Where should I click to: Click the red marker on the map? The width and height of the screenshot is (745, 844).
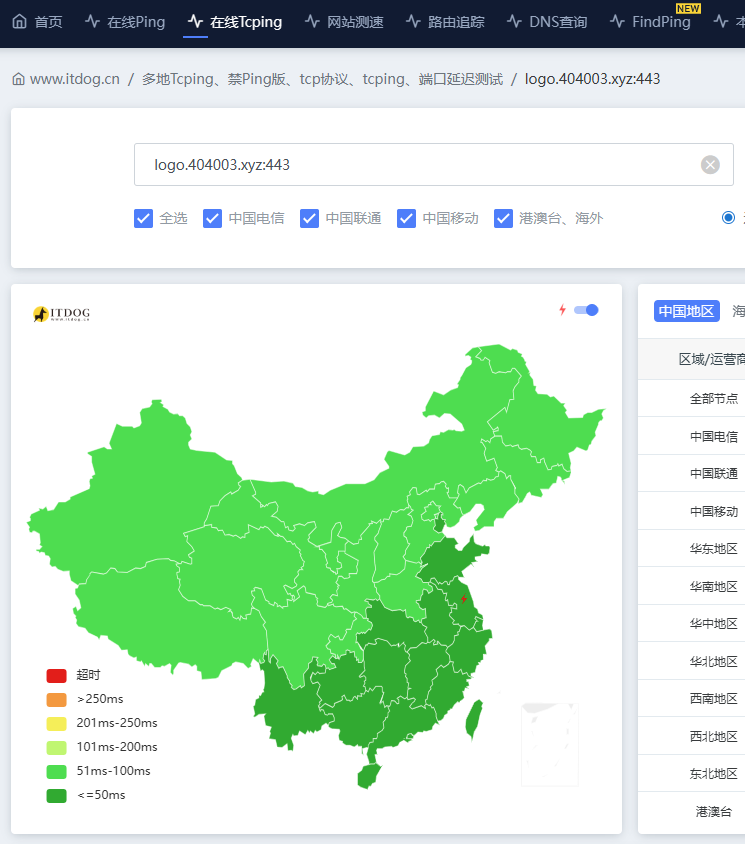[464, 599]
